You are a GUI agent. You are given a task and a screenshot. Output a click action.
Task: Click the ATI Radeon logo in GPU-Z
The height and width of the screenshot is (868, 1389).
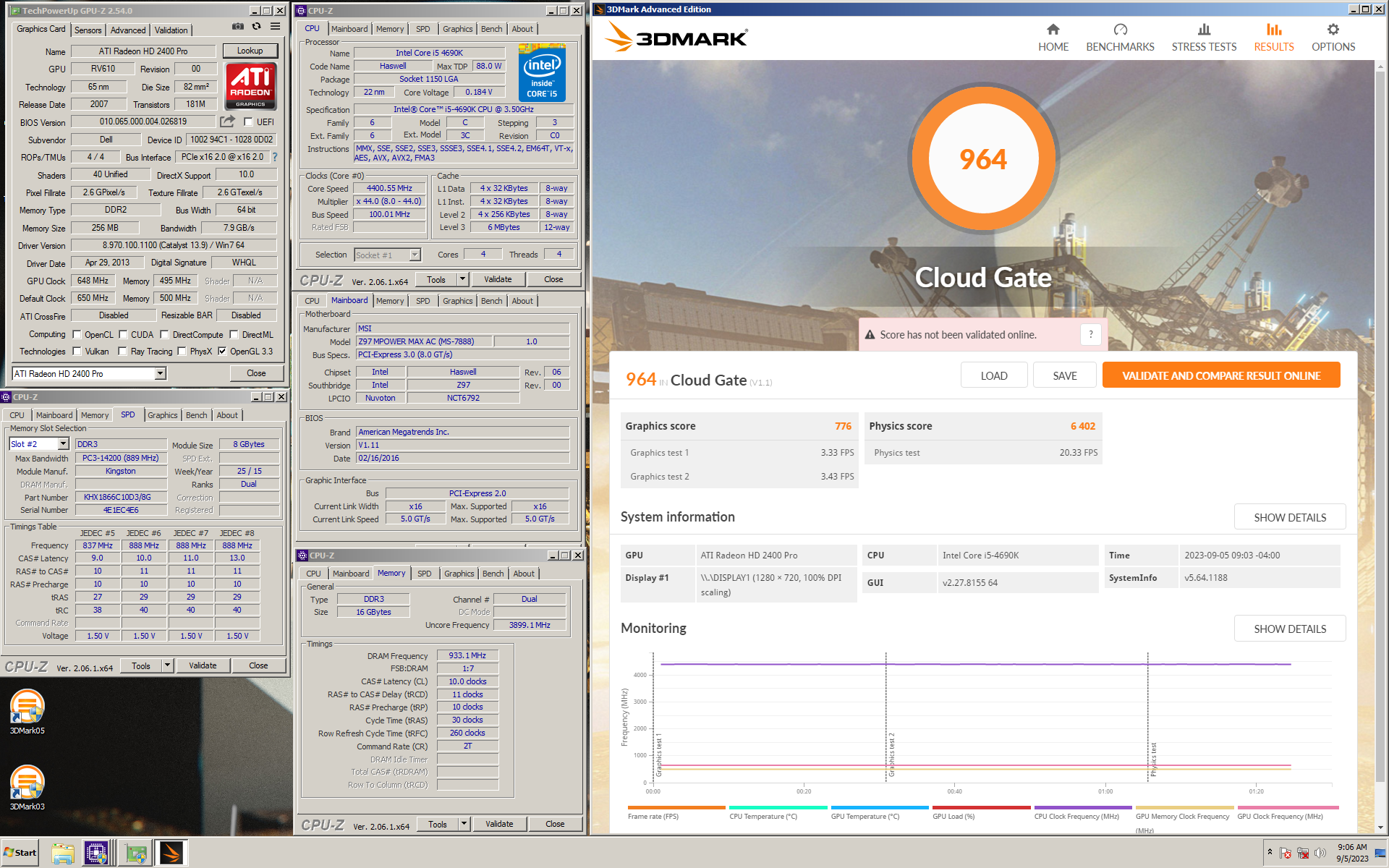pos(250,86)
